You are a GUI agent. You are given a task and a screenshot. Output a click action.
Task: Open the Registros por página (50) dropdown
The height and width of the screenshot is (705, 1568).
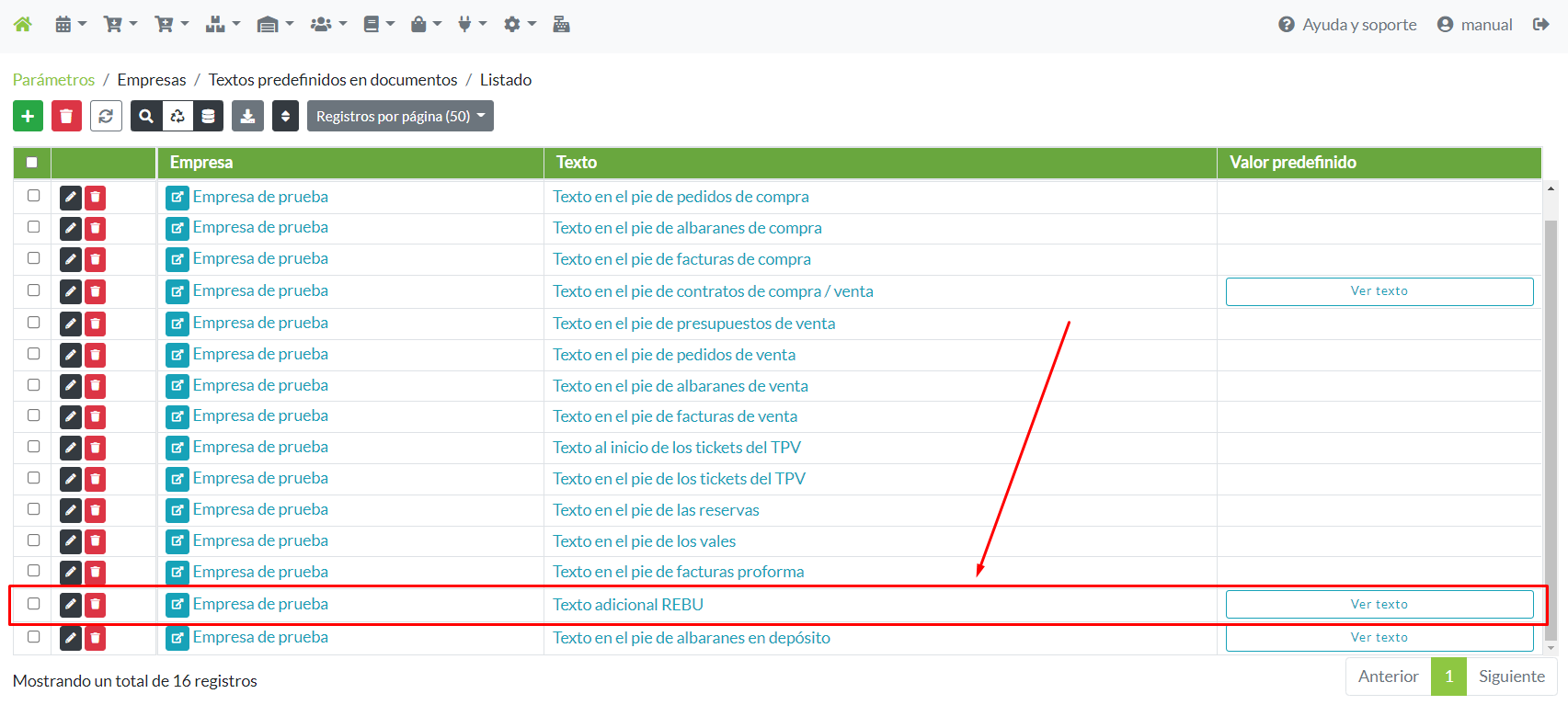(x=400, y=116)
